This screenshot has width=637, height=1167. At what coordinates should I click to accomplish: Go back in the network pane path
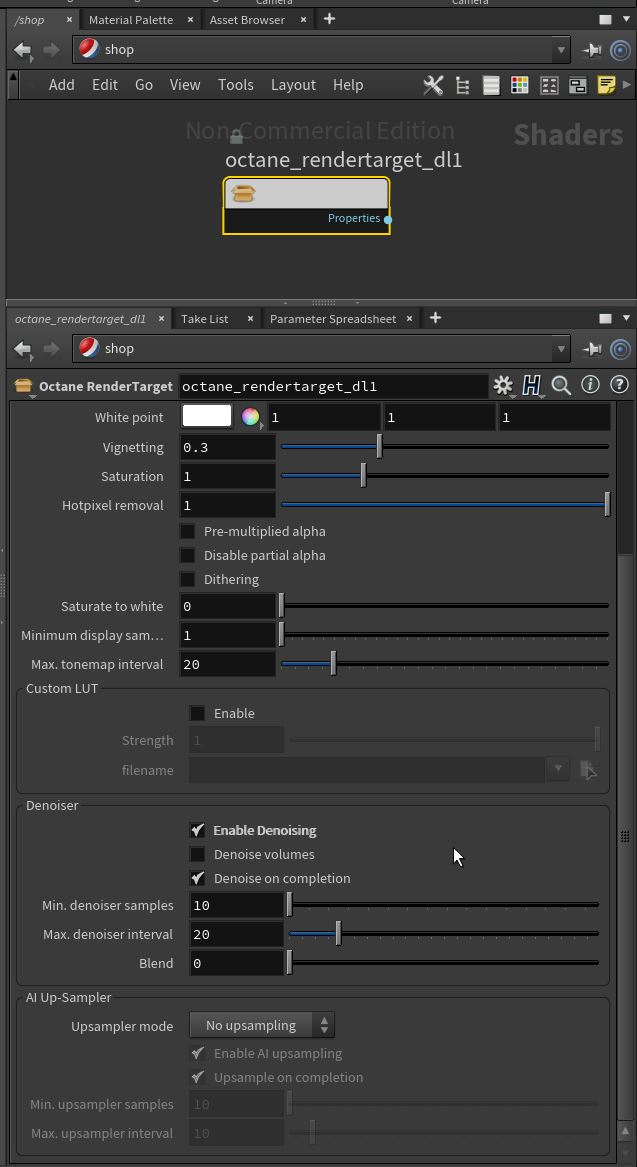(23, 50)
